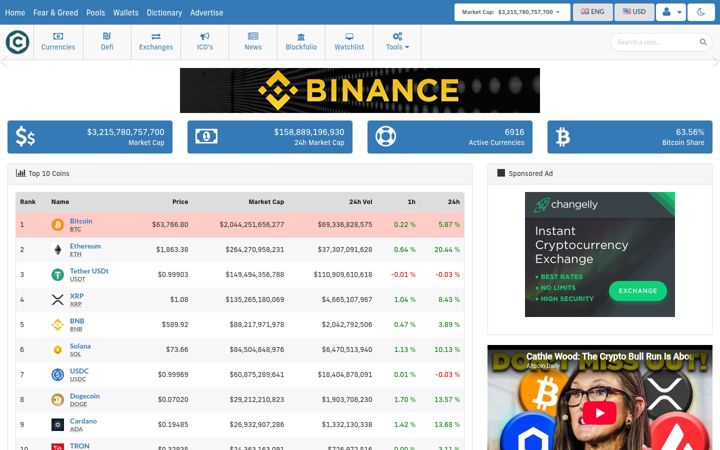Open the Tether USDt link
The image size is (720, 450).
click(x=89, y=271)
